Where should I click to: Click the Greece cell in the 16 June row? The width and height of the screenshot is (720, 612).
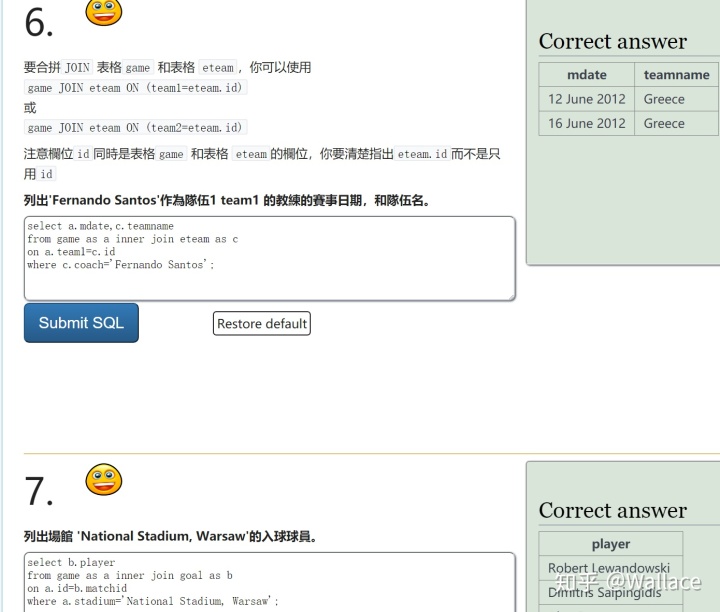pyautogui.click(x=676, y=123)
